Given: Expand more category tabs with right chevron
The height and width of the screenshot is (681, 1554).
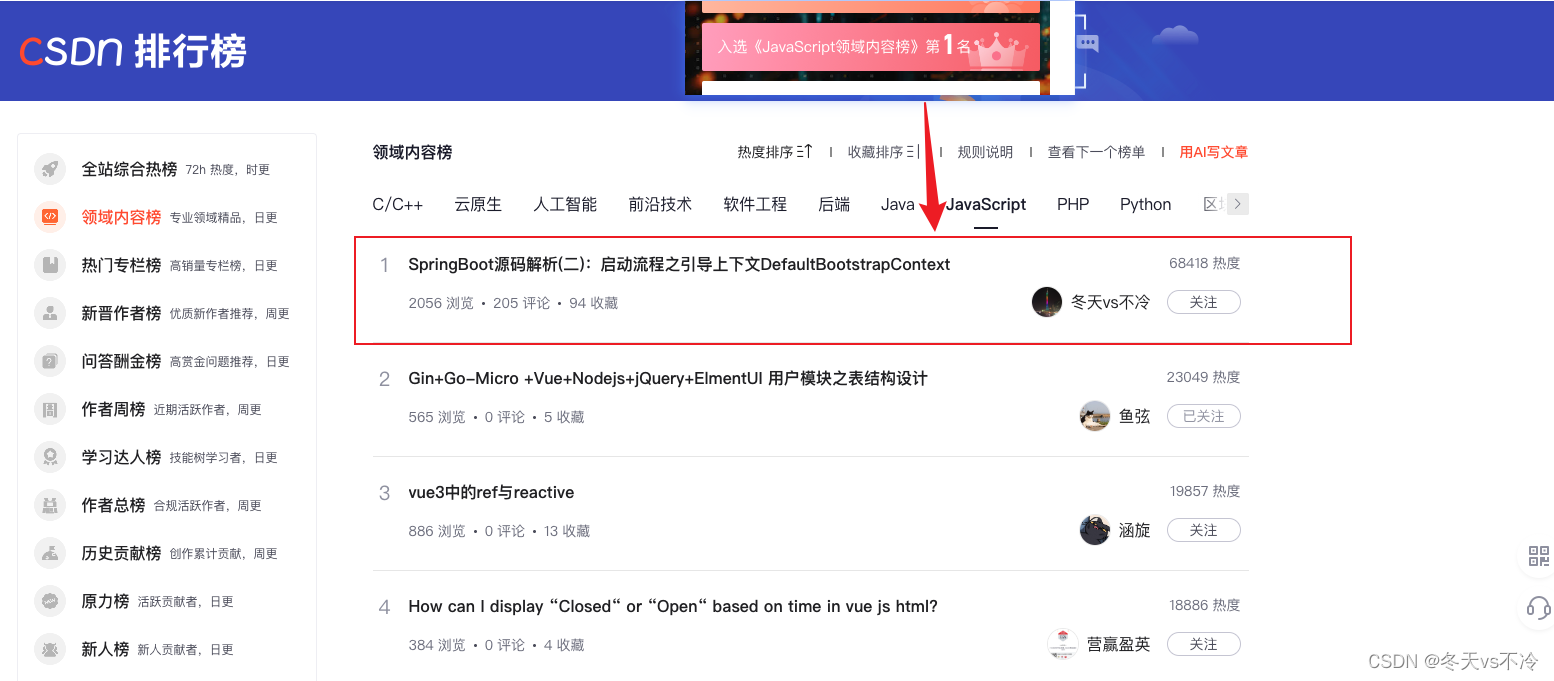Looking at the screenshot, I should point(1238,204).
